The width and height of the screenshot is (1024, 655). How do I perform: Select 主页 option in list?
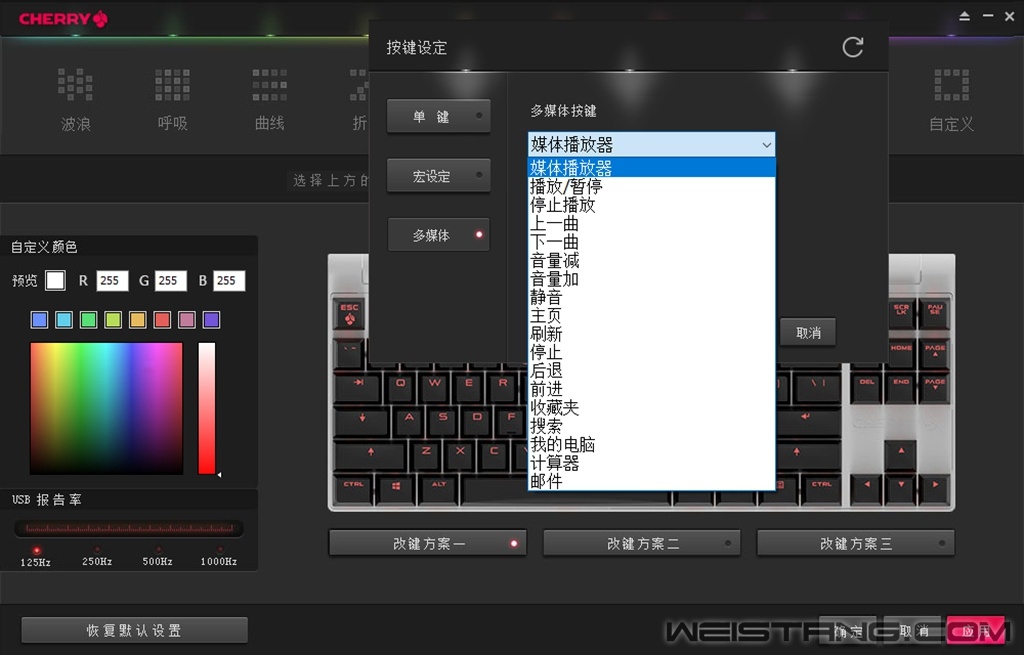651,316
